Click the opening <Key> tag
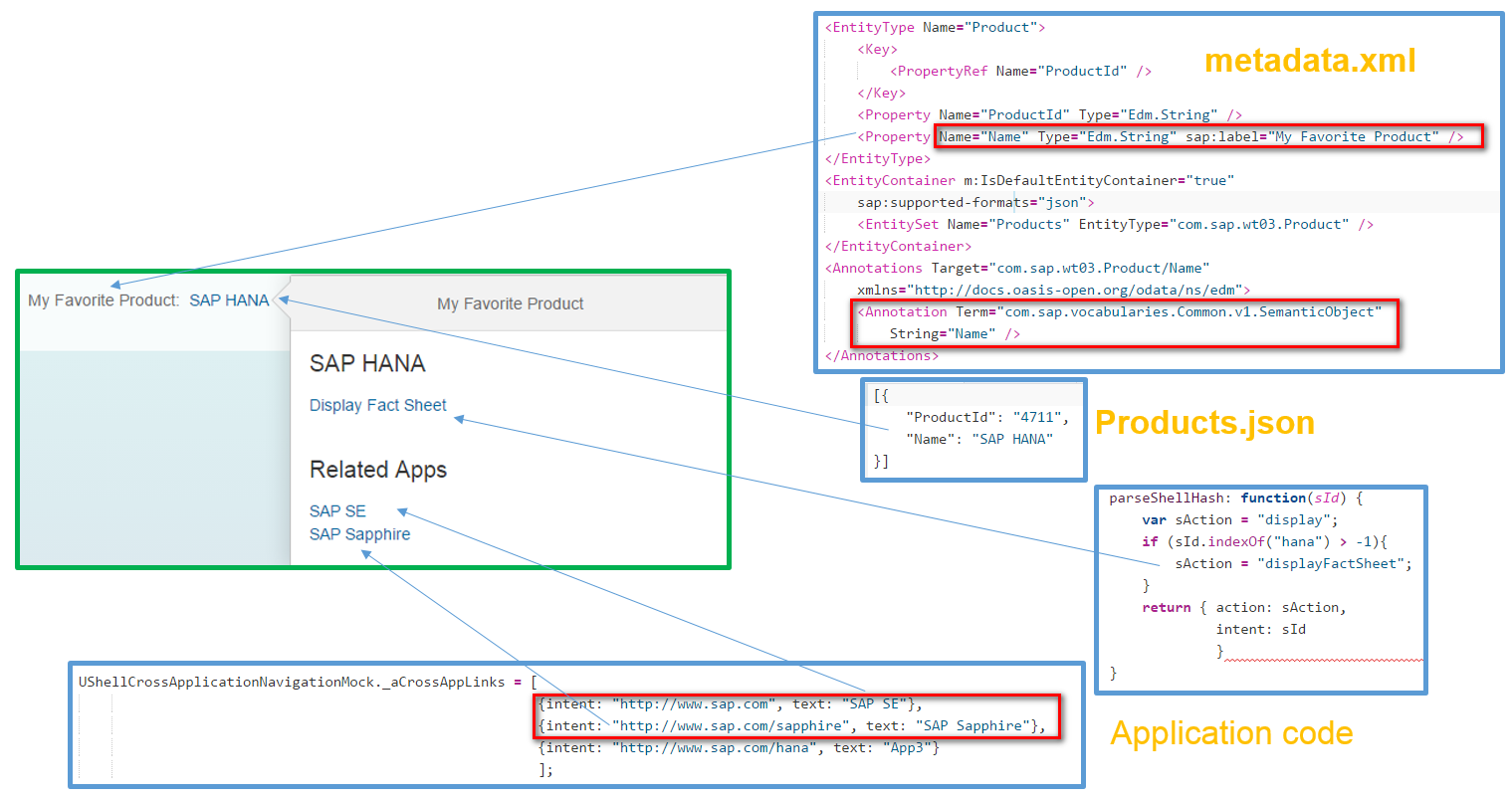1512x799 pixels. 877,50
